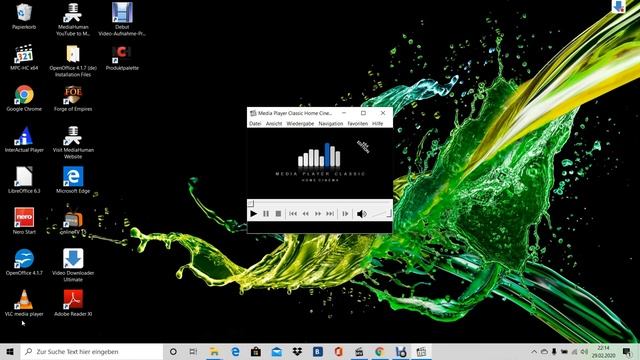Image resolution: width=640 pixels, height=360 pixels.
Task: Select the Adobe Reader XI desktop icon
Action: pyautogui.click(x=73, y=303)
